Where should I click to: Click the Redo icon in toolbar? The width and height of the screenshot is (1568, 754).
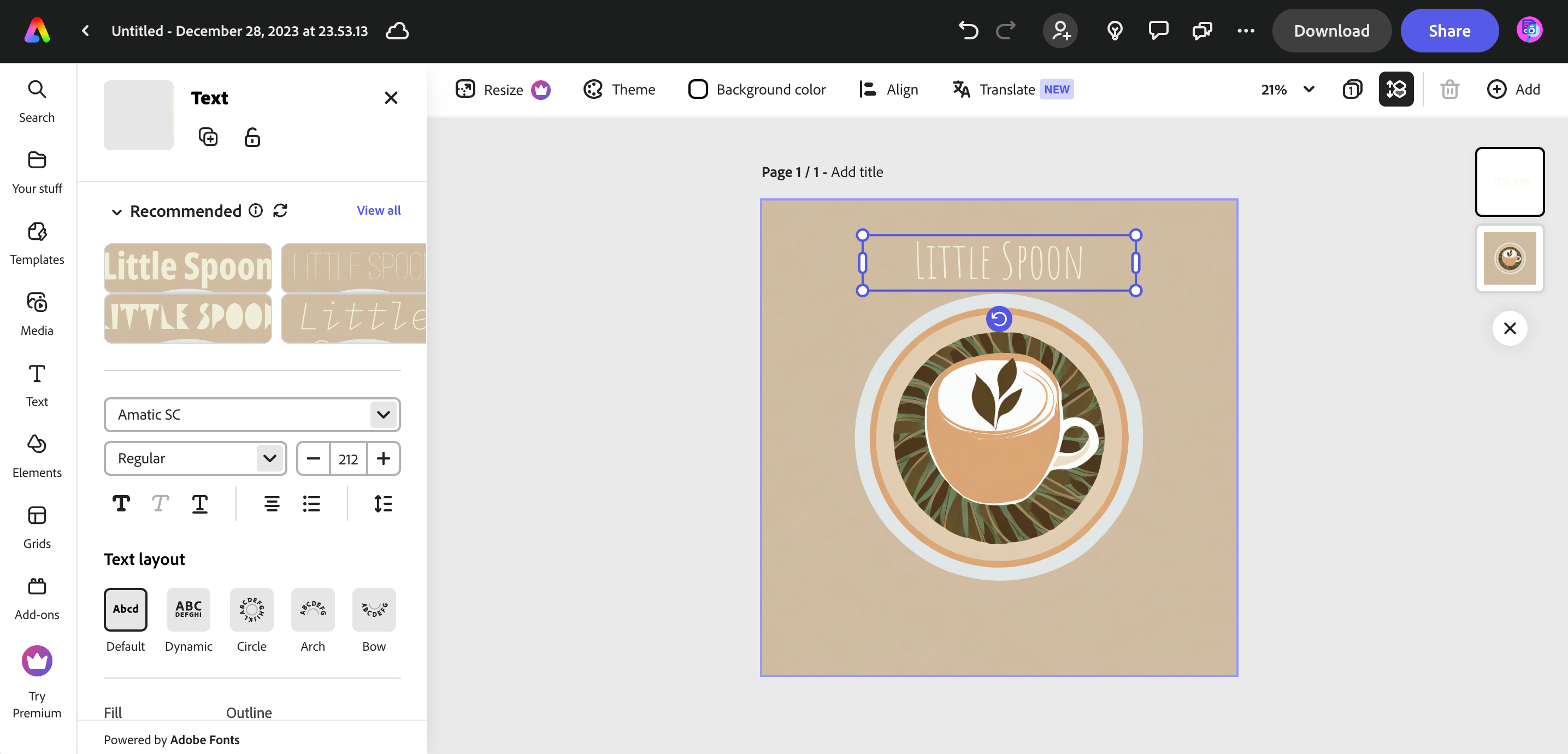1006,31
